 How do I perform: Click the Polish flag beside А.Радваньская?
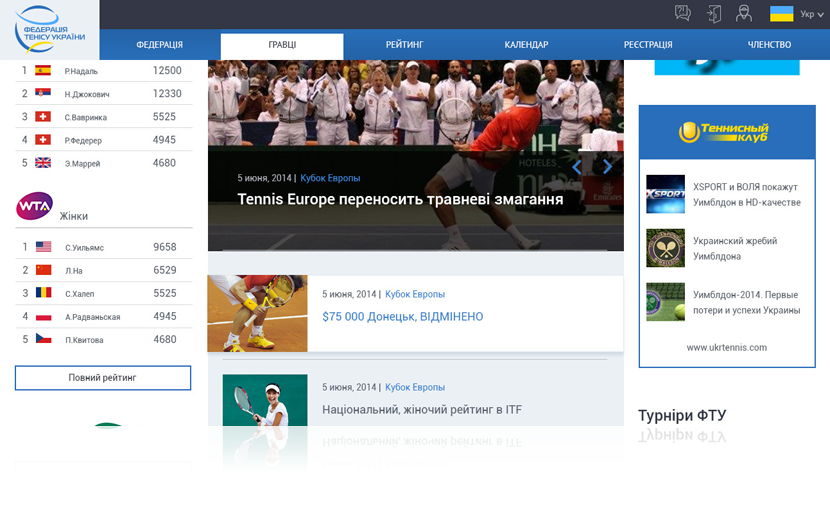pyautogui.click(x=43, y=317)
